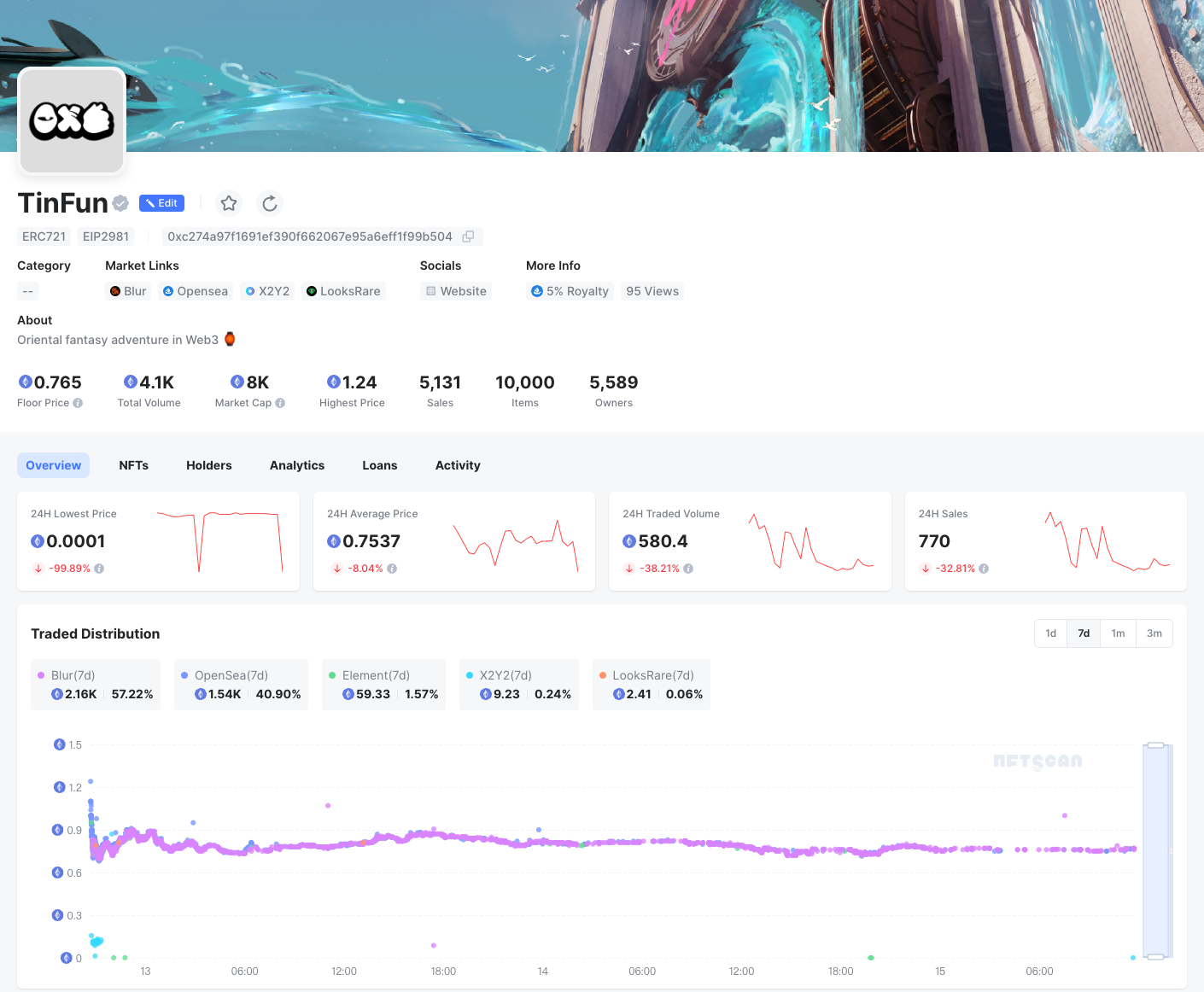Open the Opensea market link
This screenshot has width=1204, height=992.
196,291
